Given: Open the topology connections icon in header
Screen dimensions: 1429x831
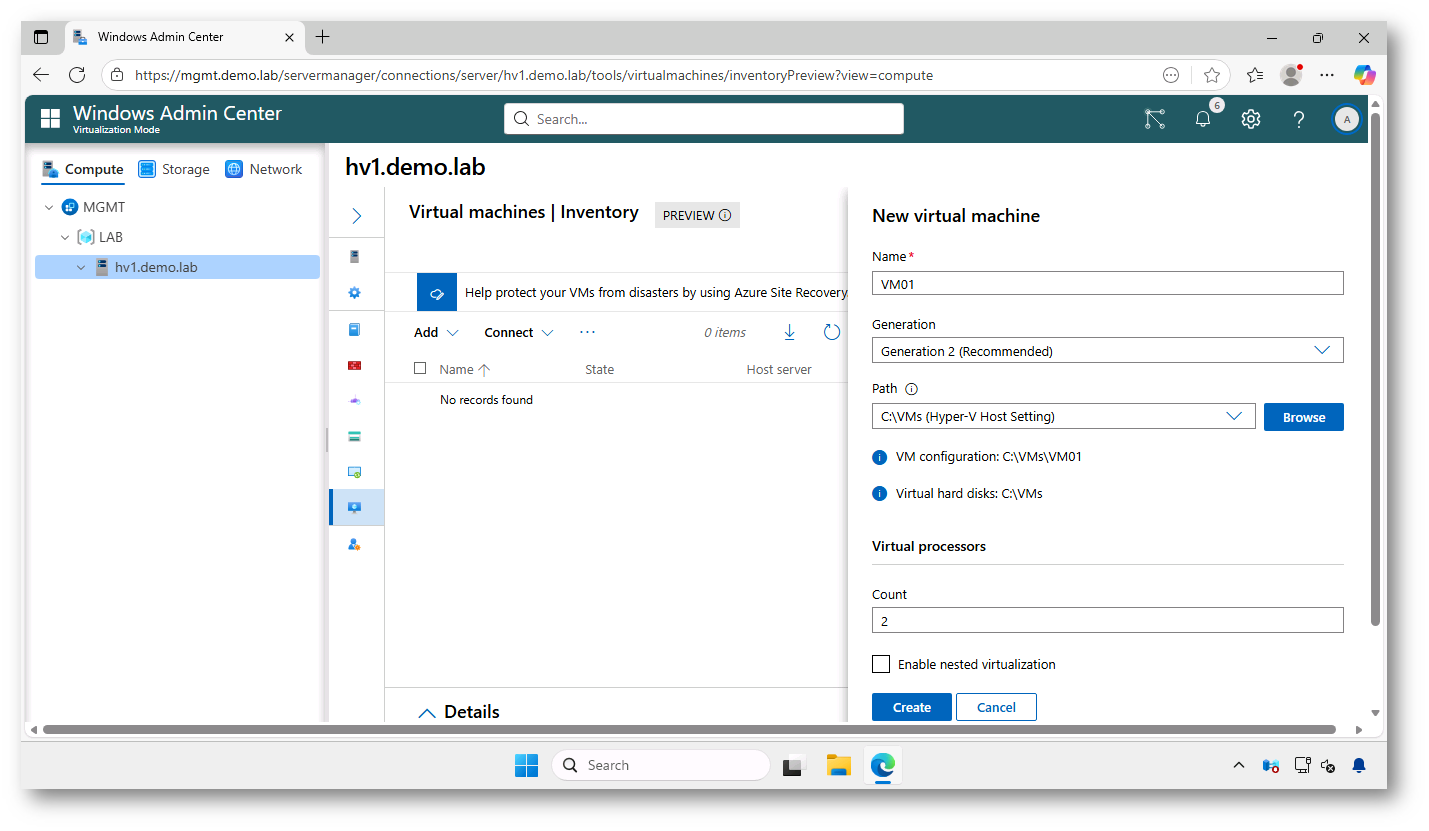Looking at the screenshot, I should pyautogui.click(x=1155, y=119).
